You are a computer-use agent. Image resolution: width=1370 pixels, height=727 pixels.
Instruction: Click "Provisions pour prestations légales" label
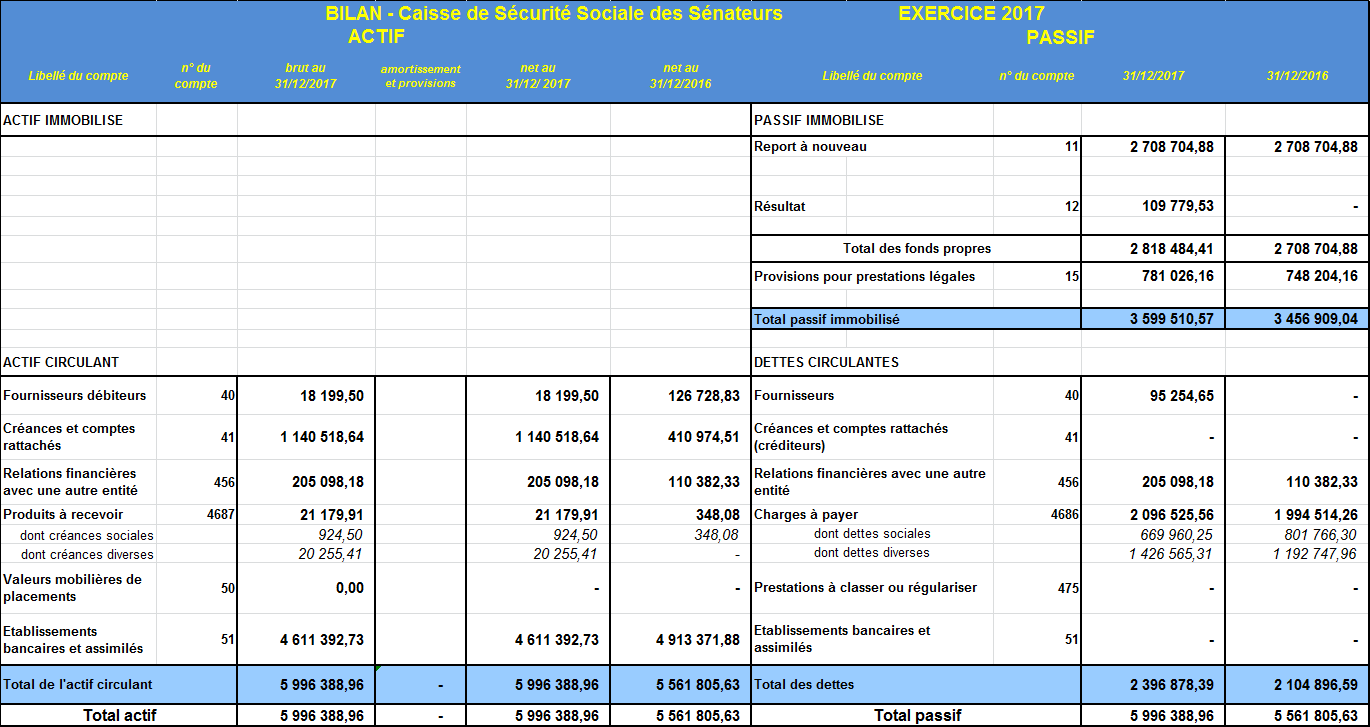[x=864, y=277]
